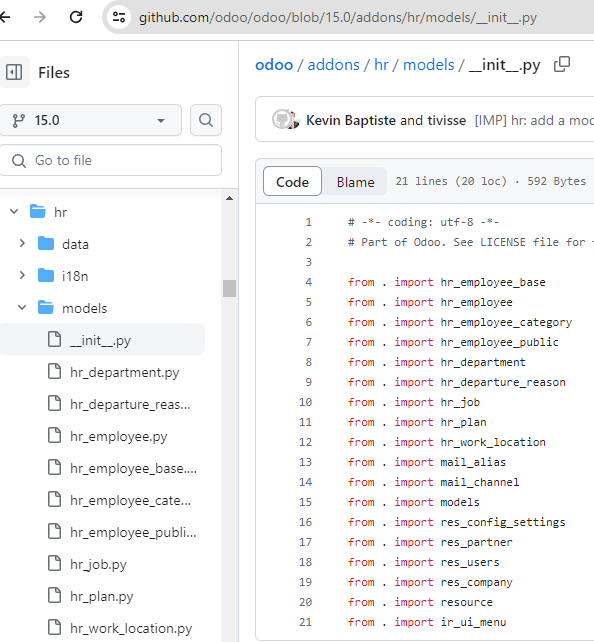Reload the page with the refresh icon

click(76, 17)
